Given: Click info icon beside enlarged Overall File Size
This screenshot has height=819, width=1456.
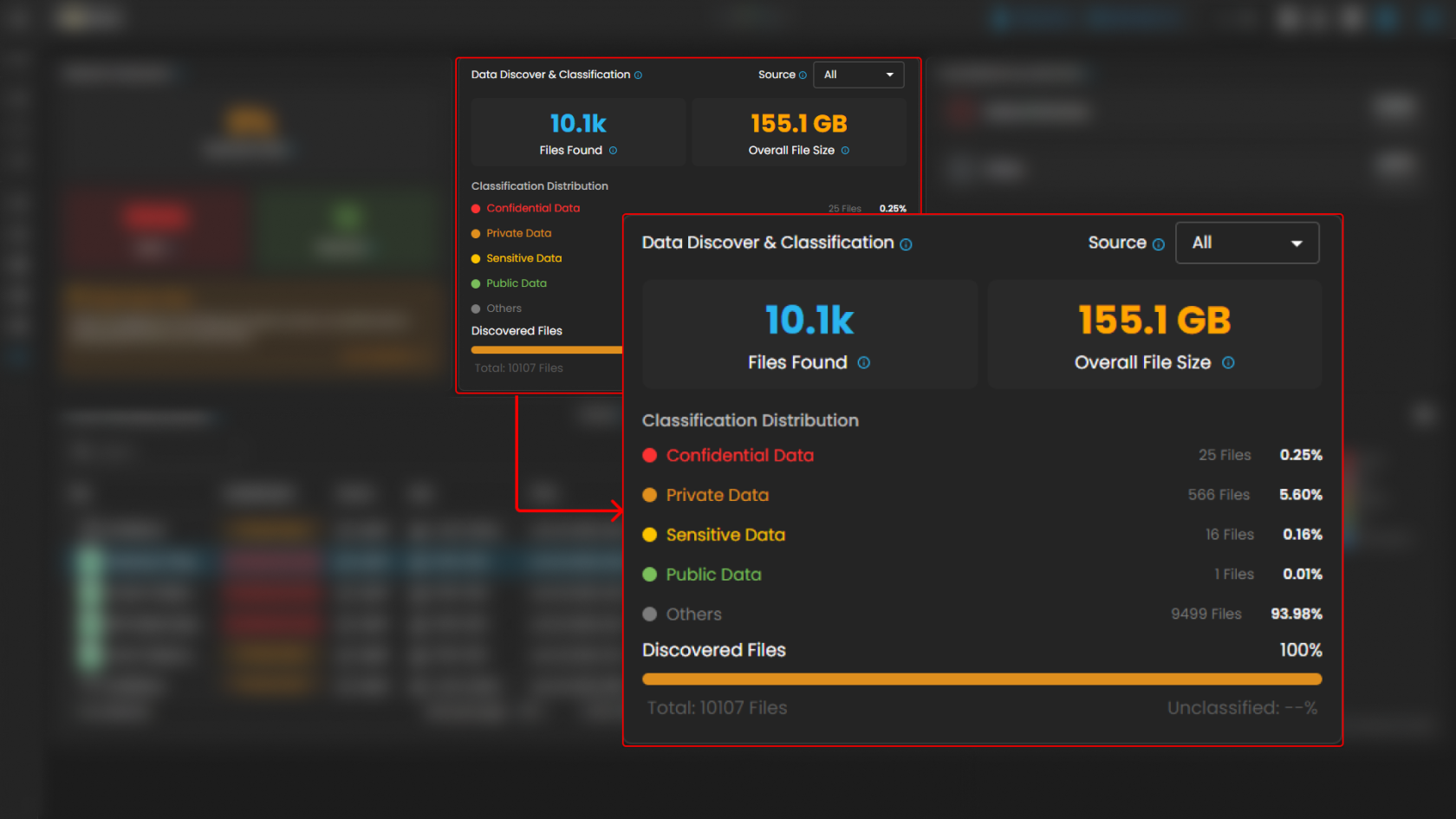Looking at the screenshot, I should pos(1228,363).
